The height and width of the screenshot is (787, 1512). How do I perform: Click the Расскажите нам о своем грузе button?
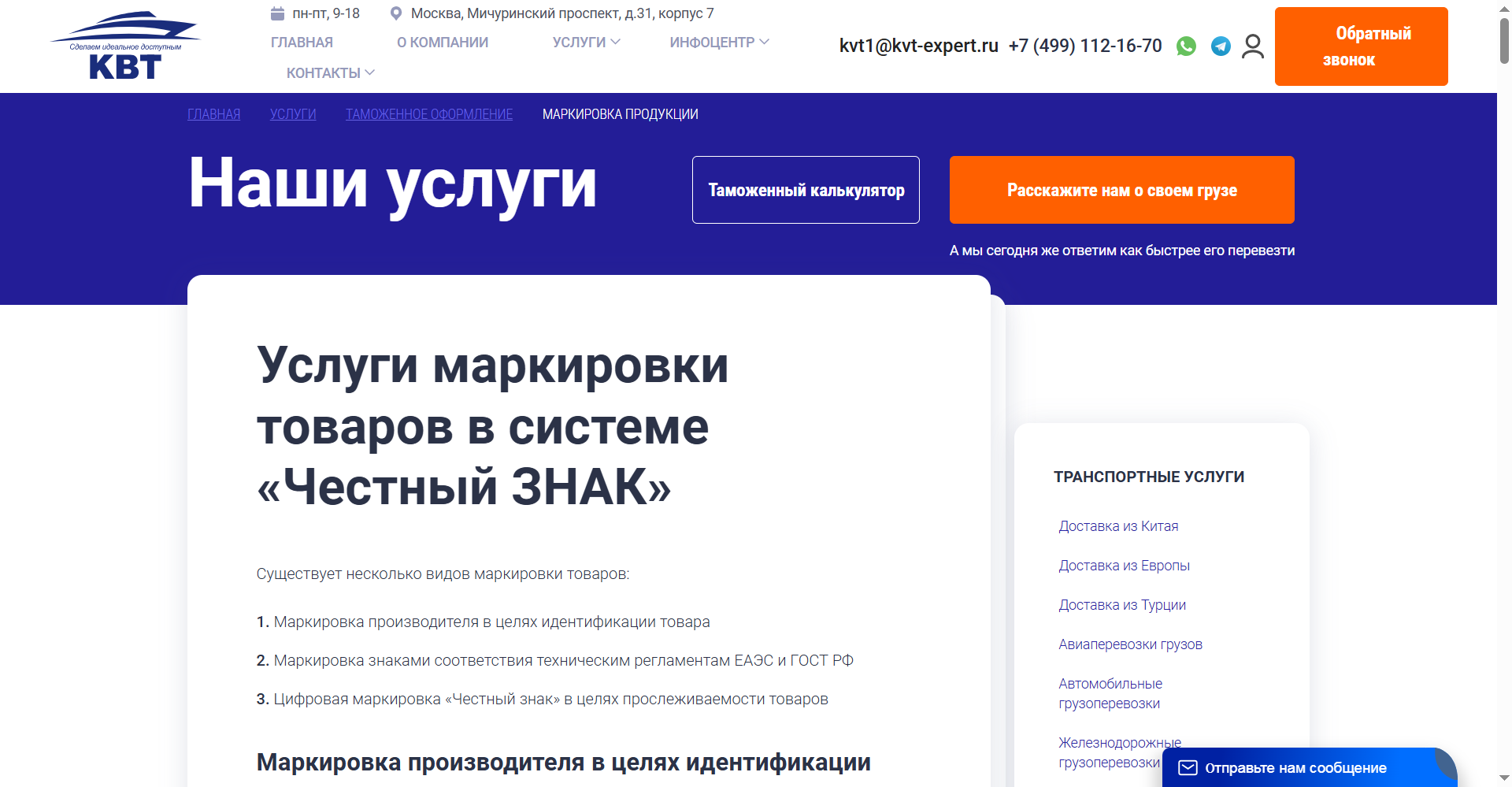pyautogui.click(x=1121, y=189)
